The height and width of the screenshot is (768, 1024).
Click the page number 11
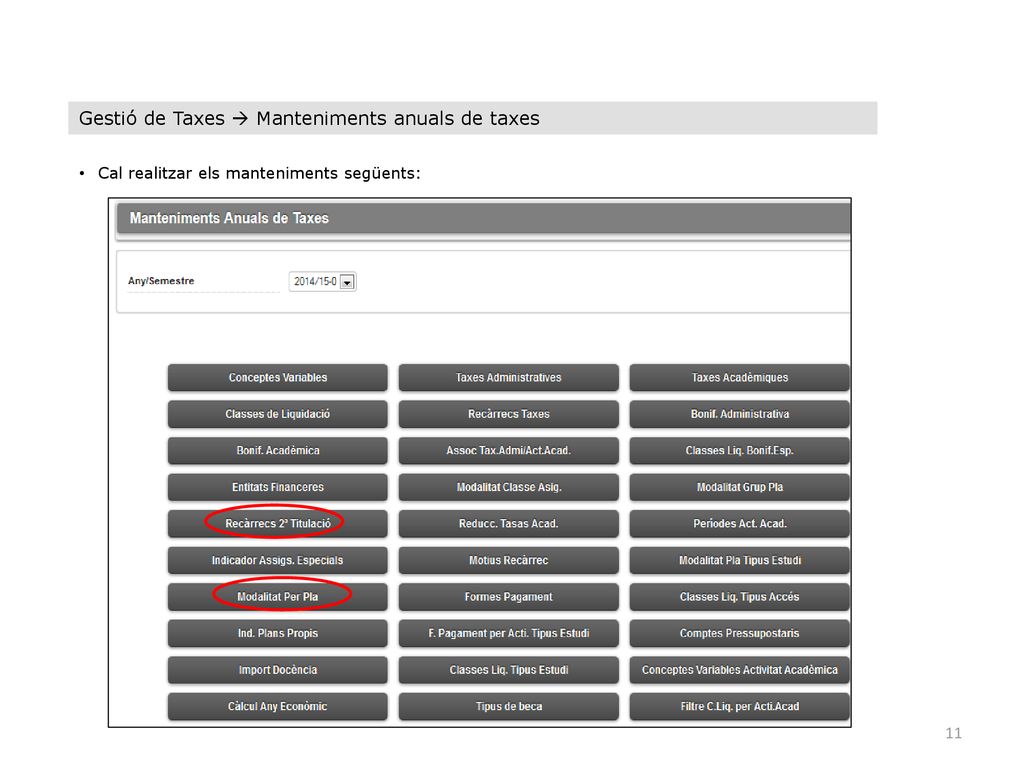[x=953, y=733]
